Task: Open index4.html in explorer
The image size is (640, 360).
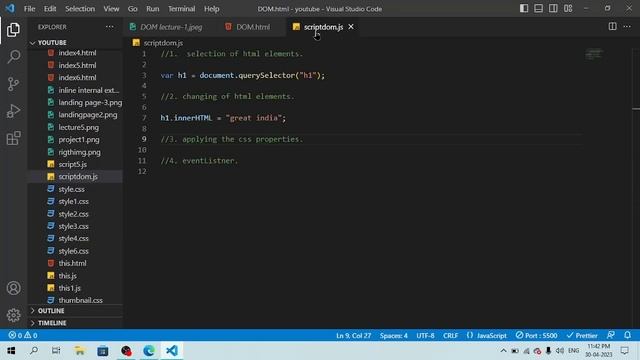Action: coord(77,53)
